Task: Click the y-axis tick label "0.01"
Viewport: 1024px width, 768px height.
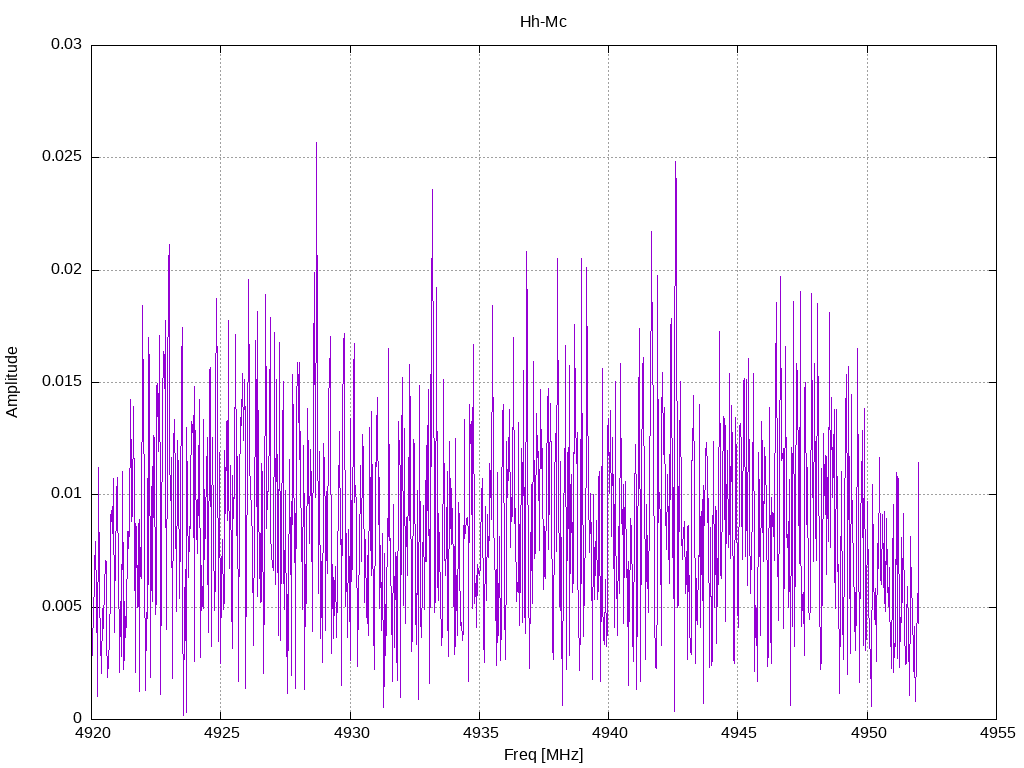Action: coord(67,493)
